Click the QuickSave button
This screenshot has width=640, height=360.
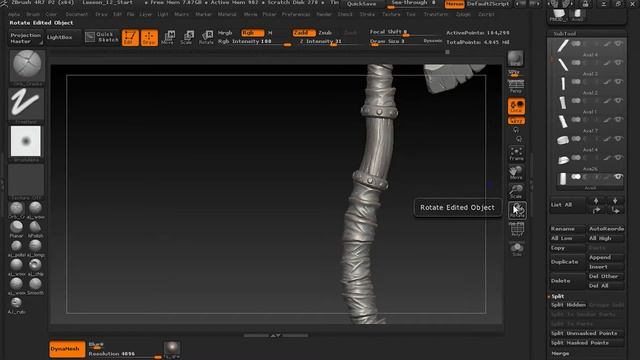(362, 4)
